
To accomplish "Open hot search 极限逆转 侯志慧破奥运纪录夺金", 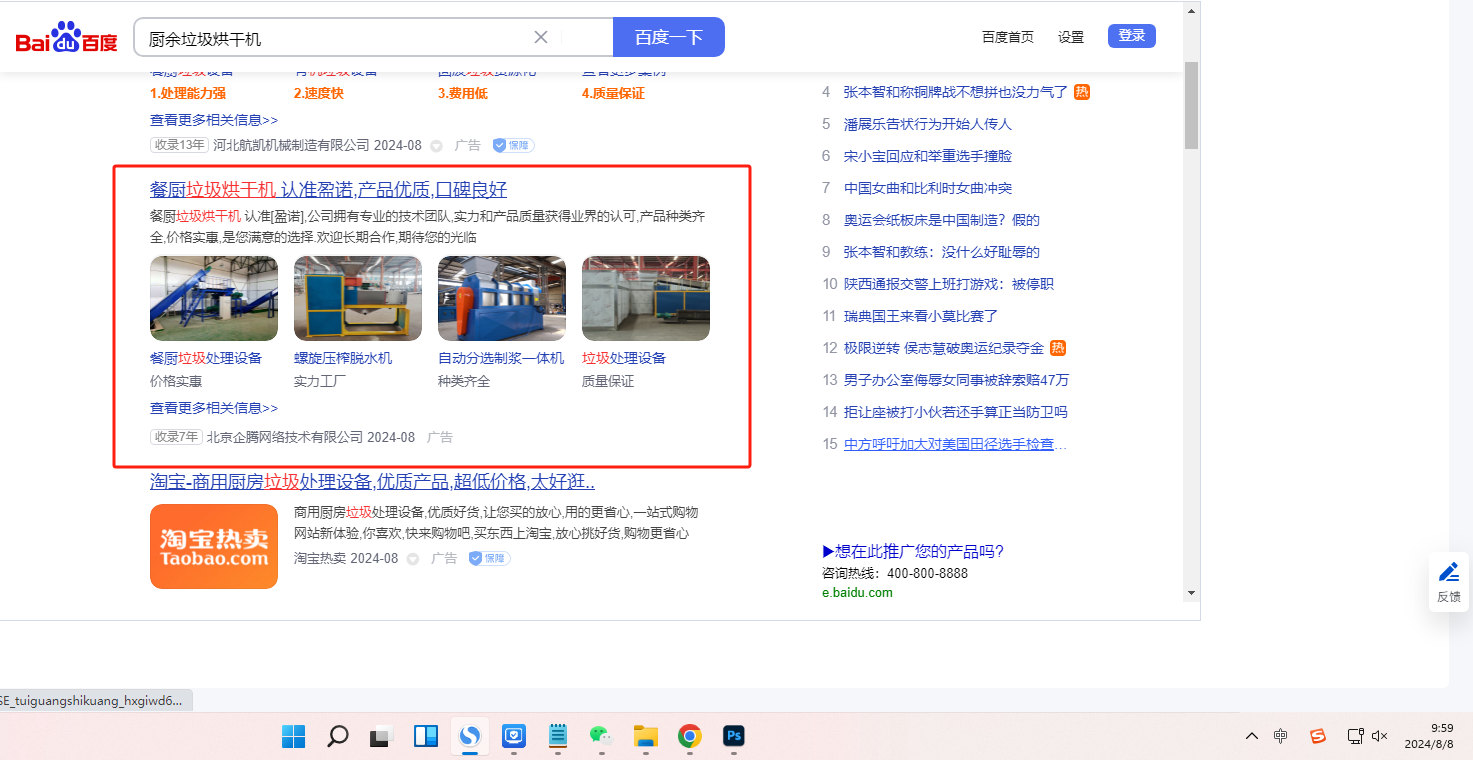I will click(944, 348).
